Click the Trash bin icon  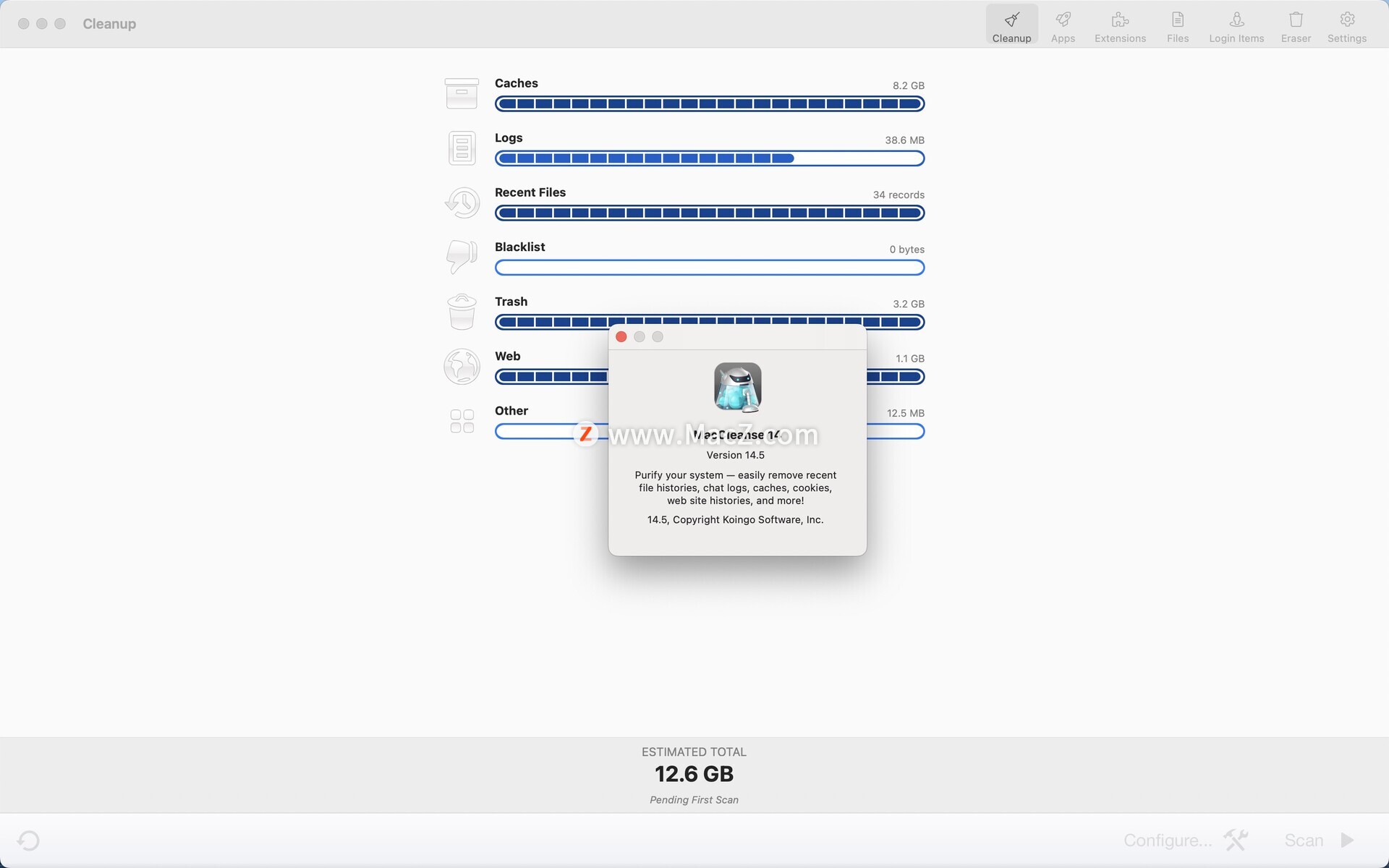tap(462, 312)
